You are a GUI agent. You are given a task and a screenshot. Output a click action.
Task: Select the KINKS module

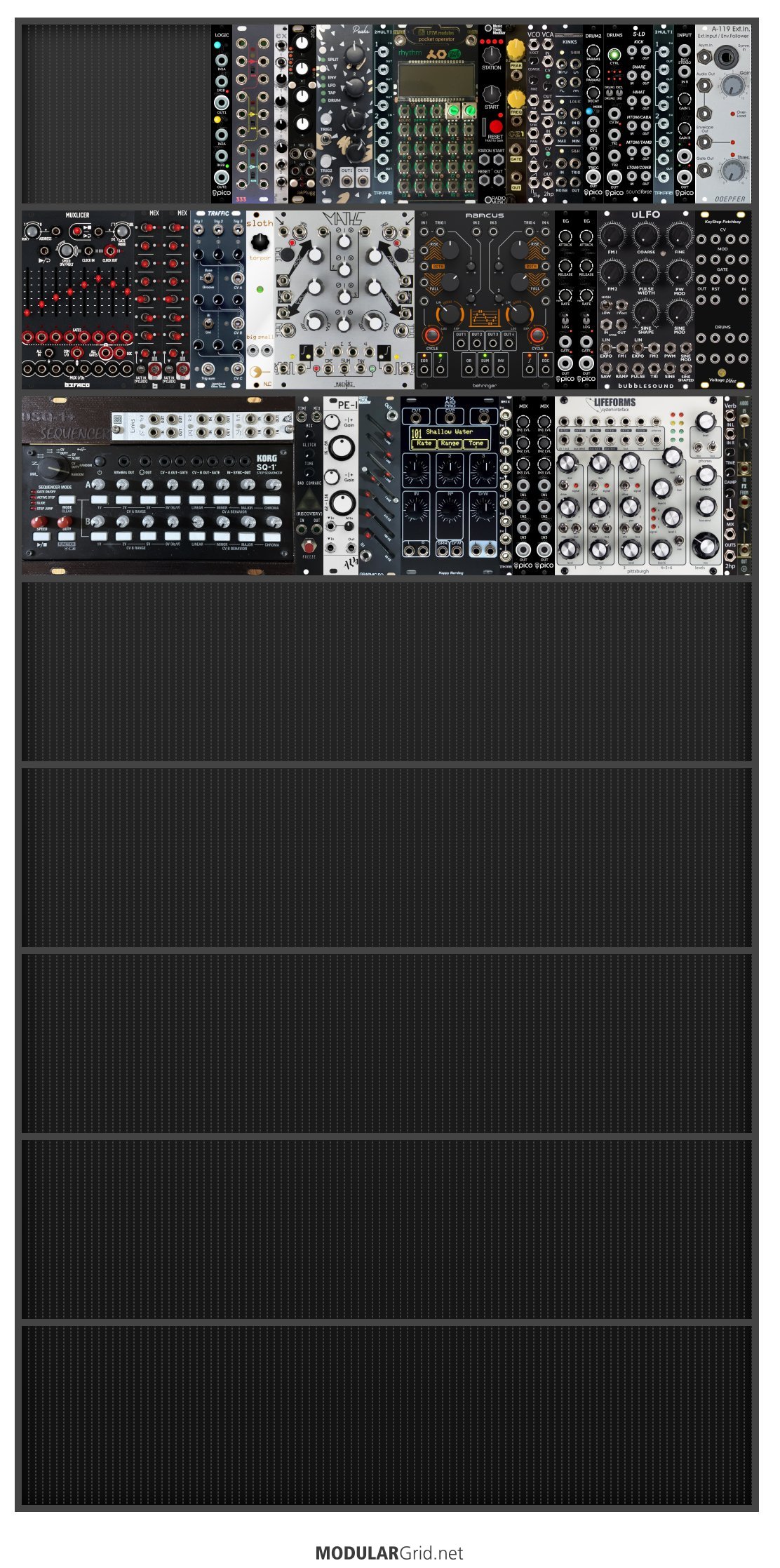coord(569,114)
